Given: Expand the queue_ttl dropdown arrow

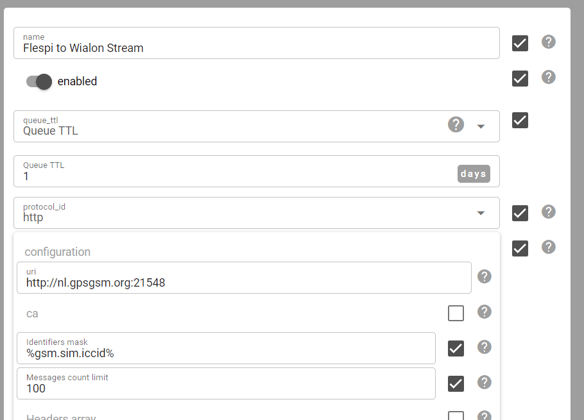Looking at the screenshot, I should (481, 127).
